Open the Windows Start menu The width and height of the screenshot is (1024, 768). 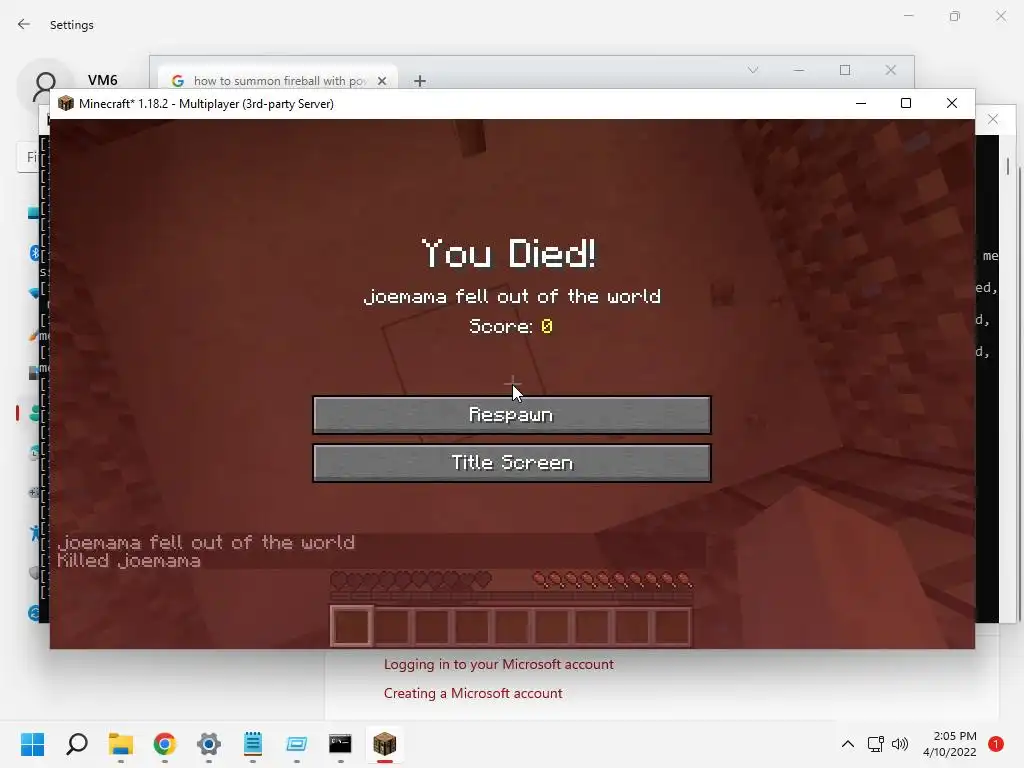32,744
